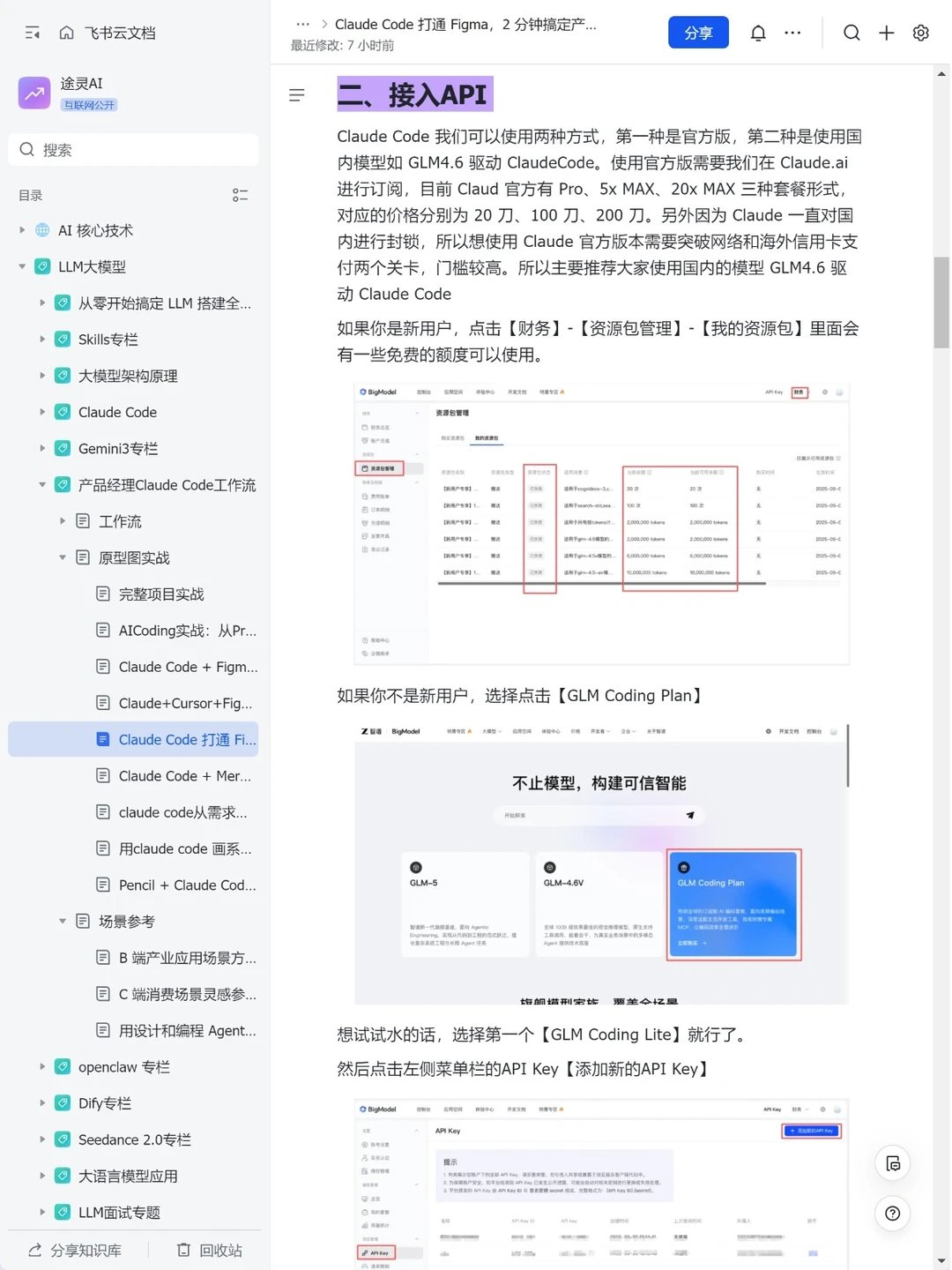Expand the Dify专栏 node
This screenshot has width=952, height=1270.
42,1103
